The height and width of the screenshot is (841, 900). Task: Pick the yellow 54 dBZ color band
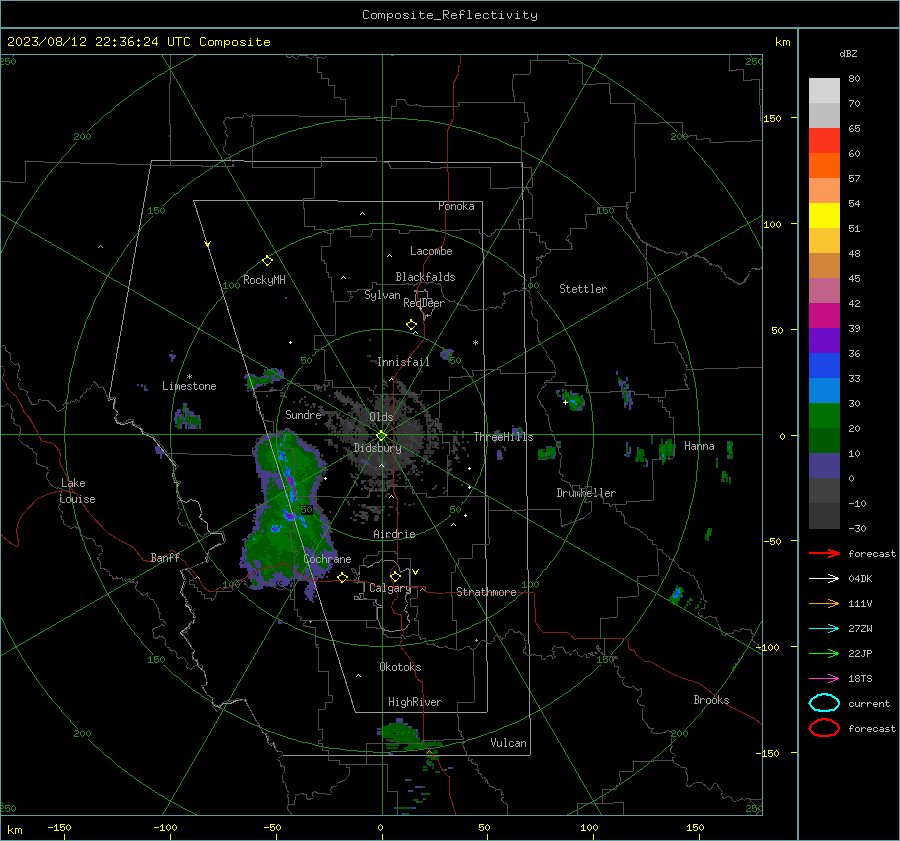pos(824,215)
